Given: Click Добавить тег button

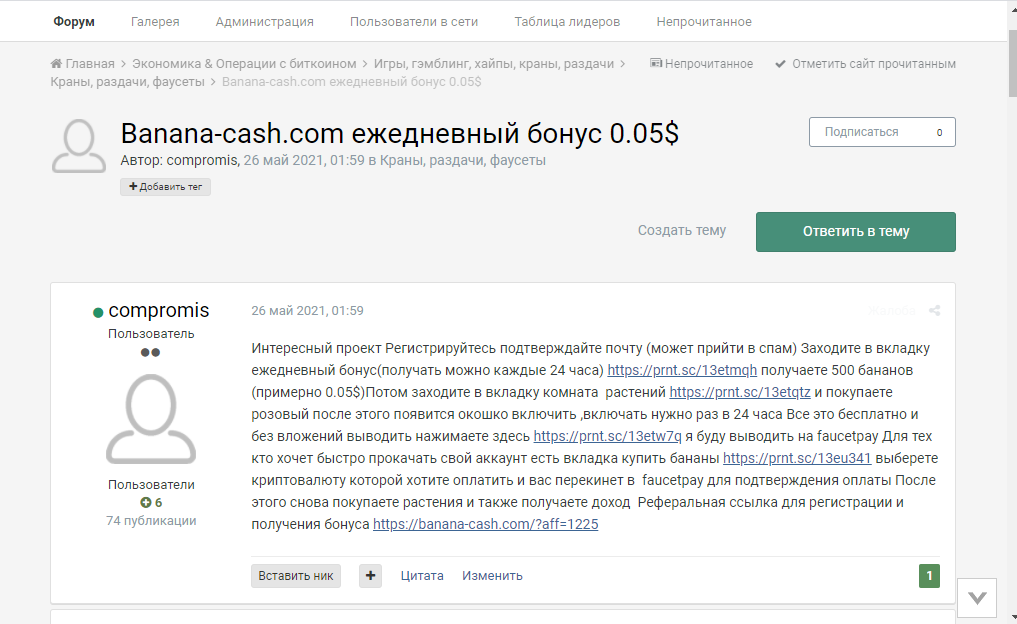Looking at the screenshot, I should tap(165, 187).
